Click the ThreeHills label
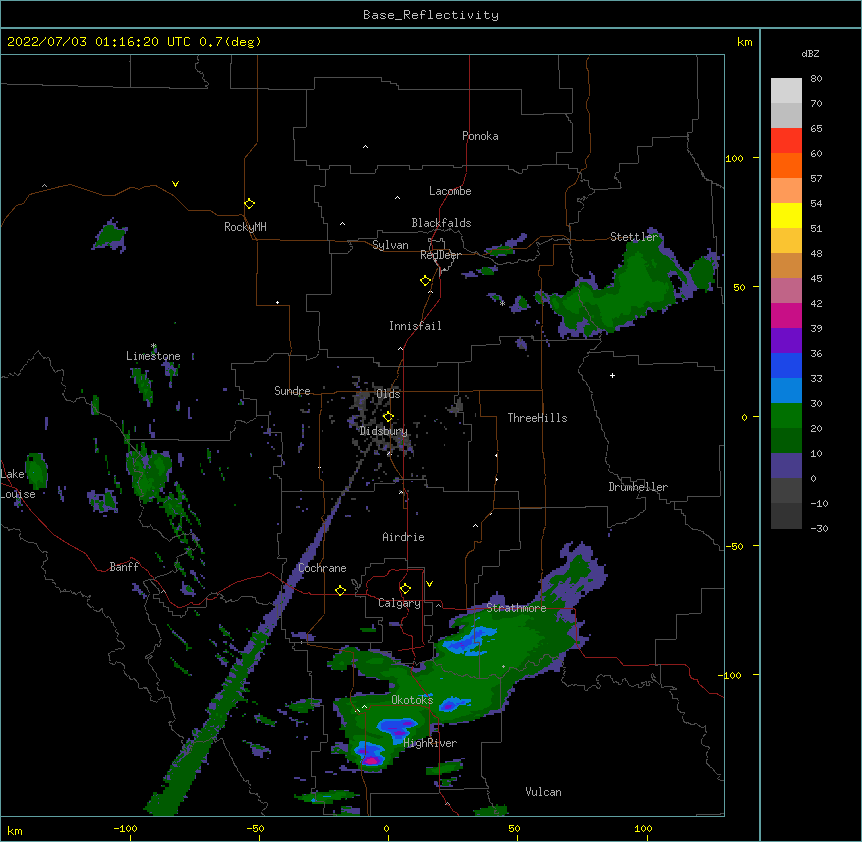The width and height of the screenshot is (862, 842). tap(537, 418)
